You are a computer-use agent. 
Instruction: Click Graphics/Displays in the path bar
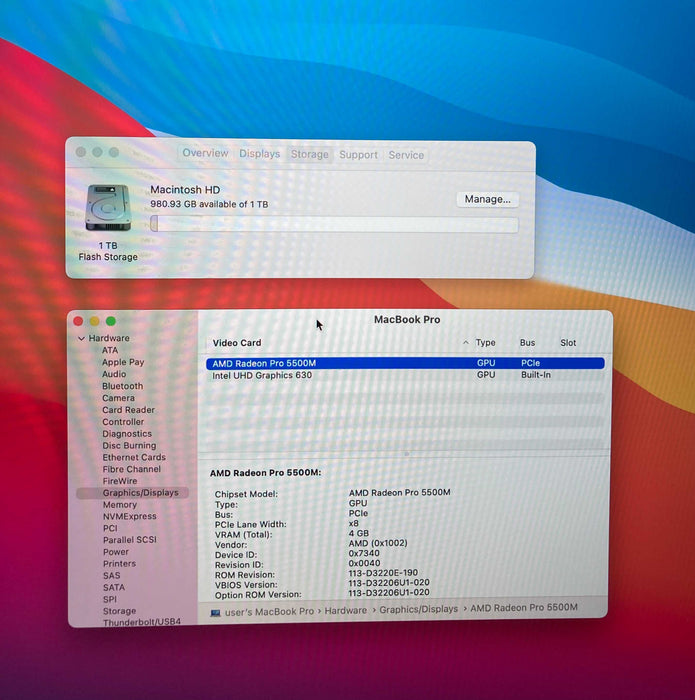coord(419,609)
